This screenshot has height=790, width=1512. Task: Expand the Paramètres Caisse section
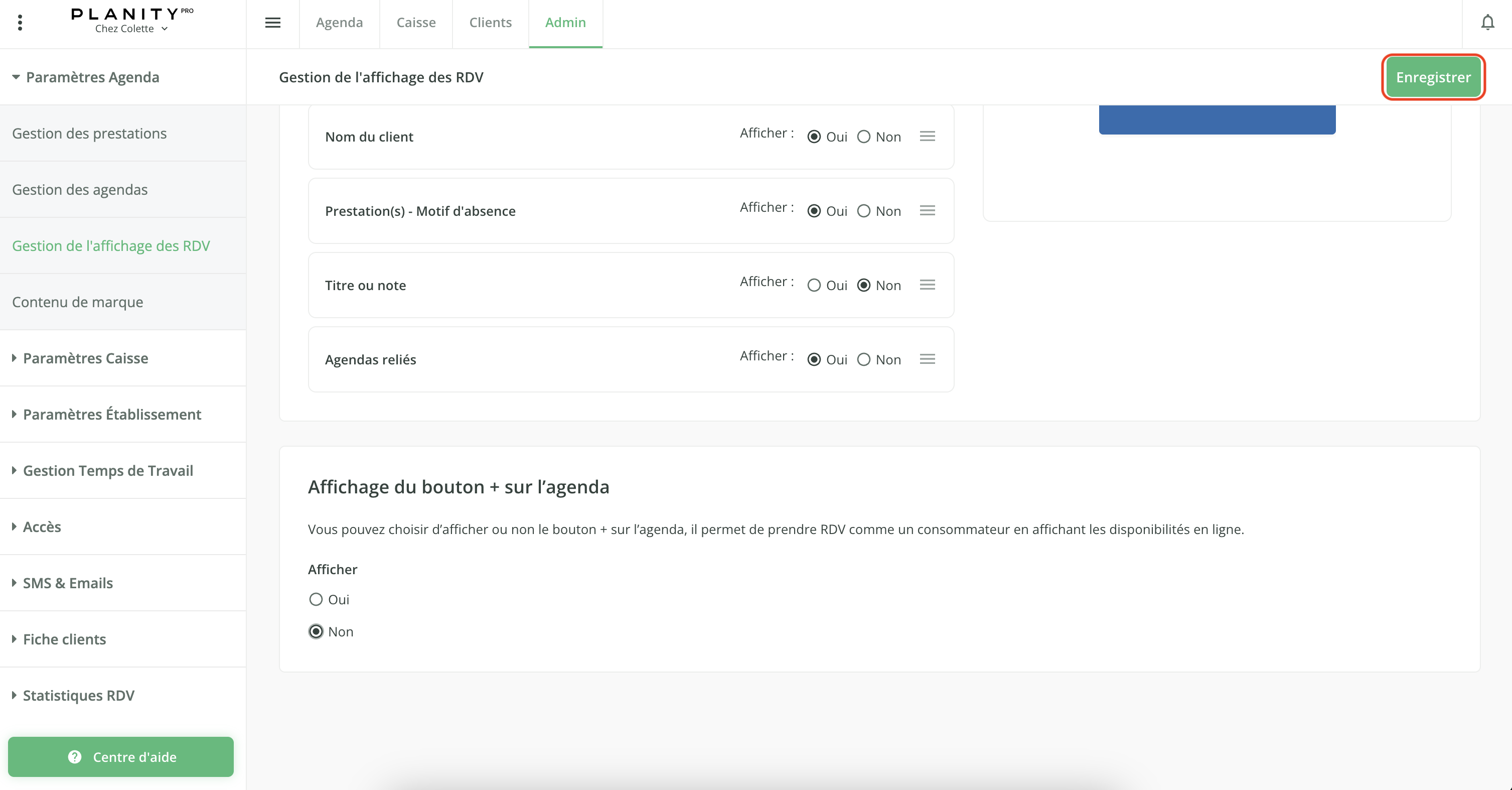[x=85, y=358]
